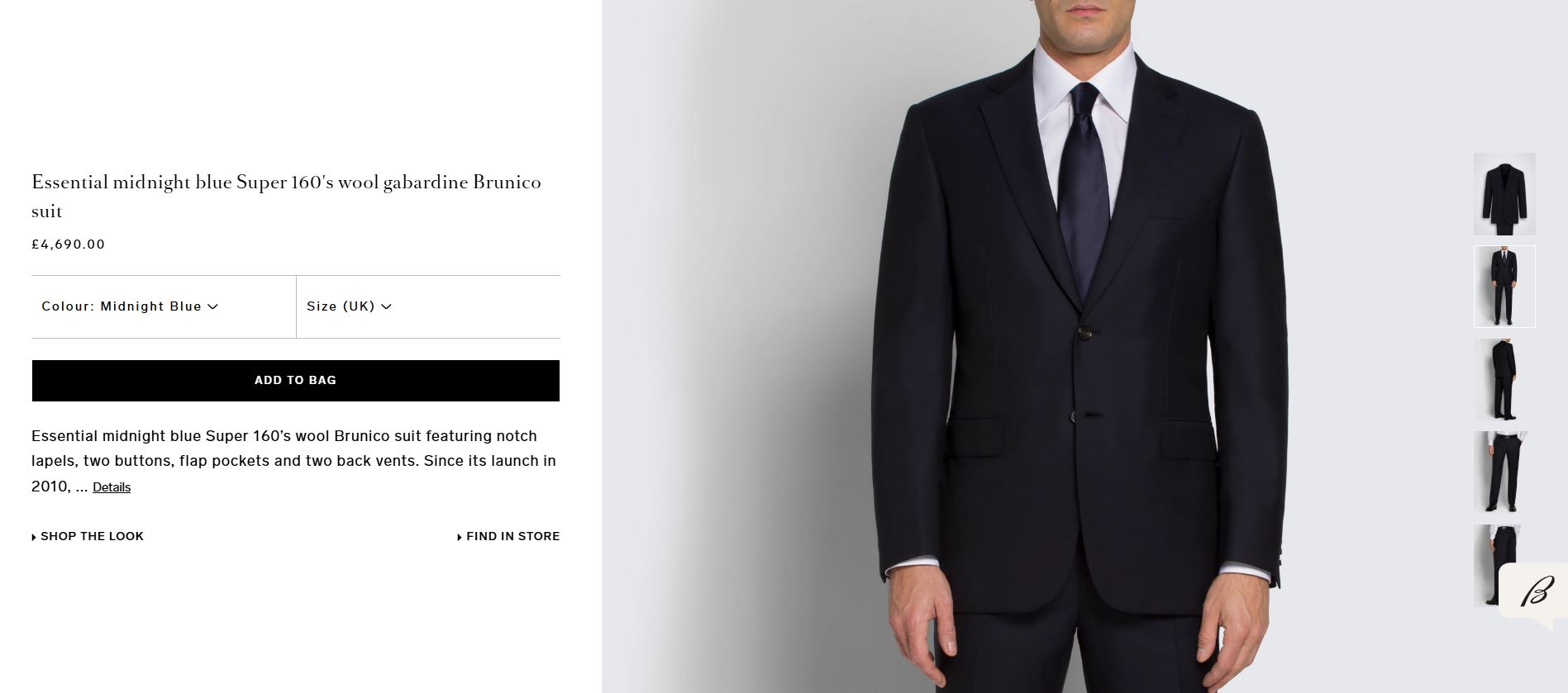Click the chevron beside Midnight Blue
Image resolution: width=1568 pixels, height=693 pixels.
coord(212,306)
